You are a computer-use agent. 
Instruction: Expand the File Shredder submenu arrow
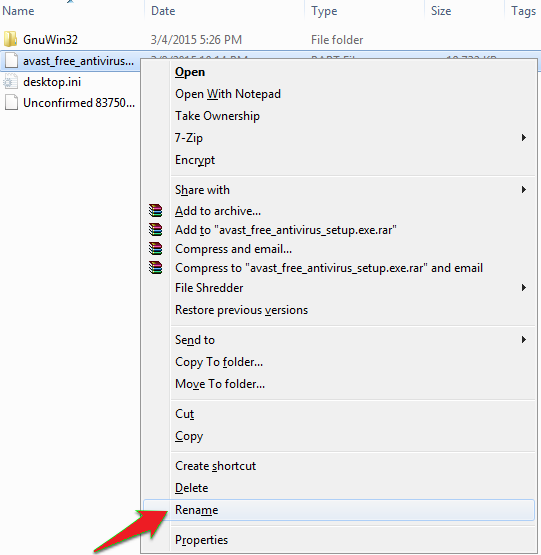coord(524,287)
